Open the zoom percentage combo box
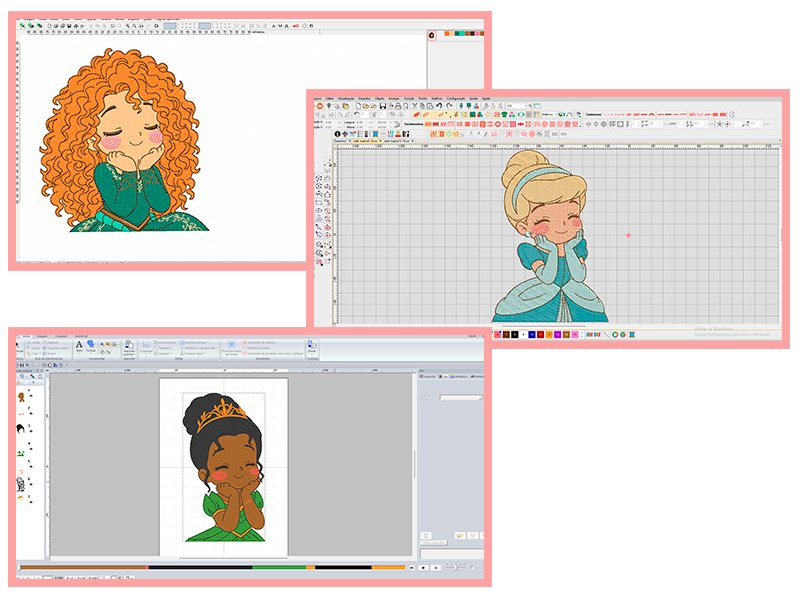Image resolution: width=800 pixels, height=600 pixels. [517, 106]
